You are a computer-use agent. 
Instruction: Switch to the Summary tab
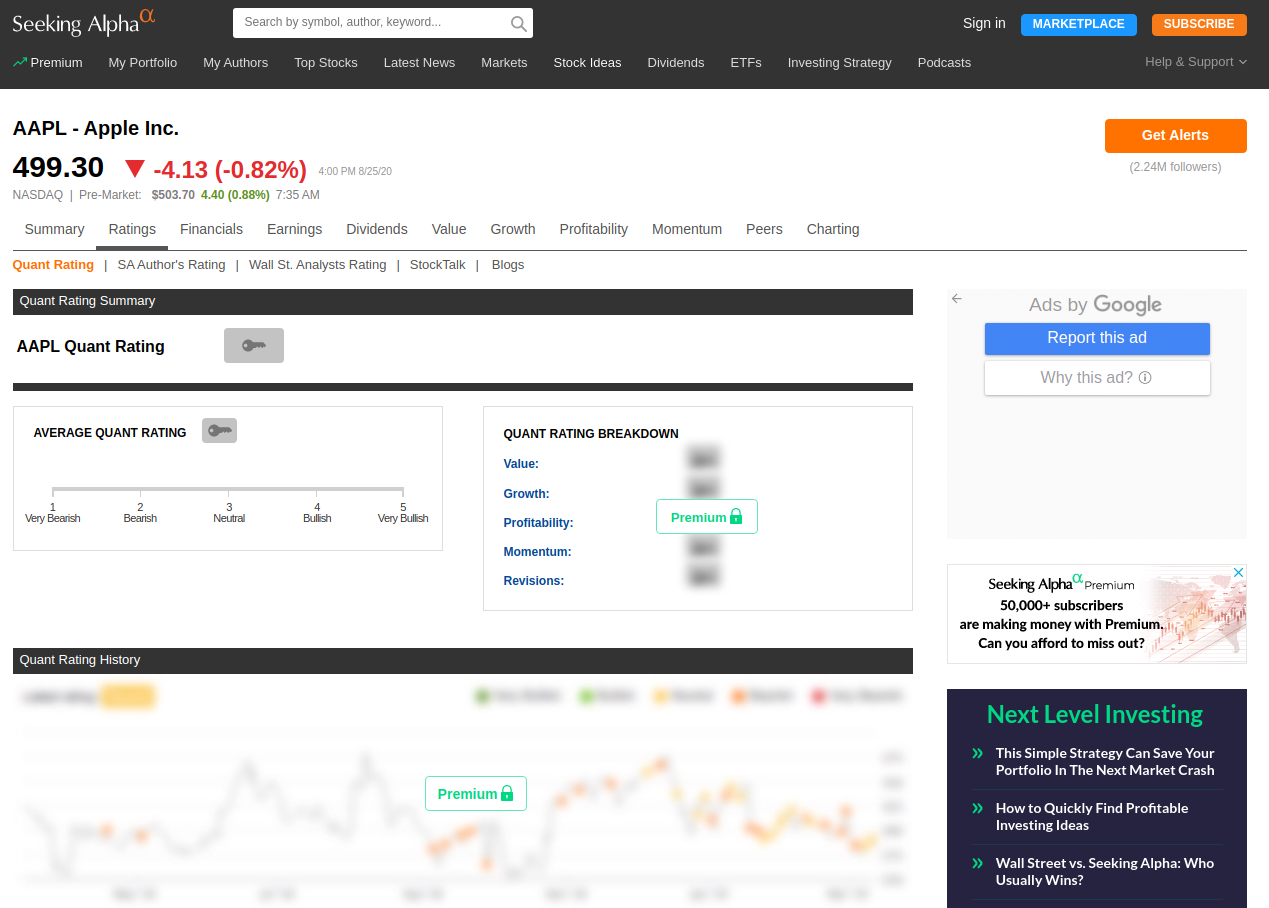point(54,229)
